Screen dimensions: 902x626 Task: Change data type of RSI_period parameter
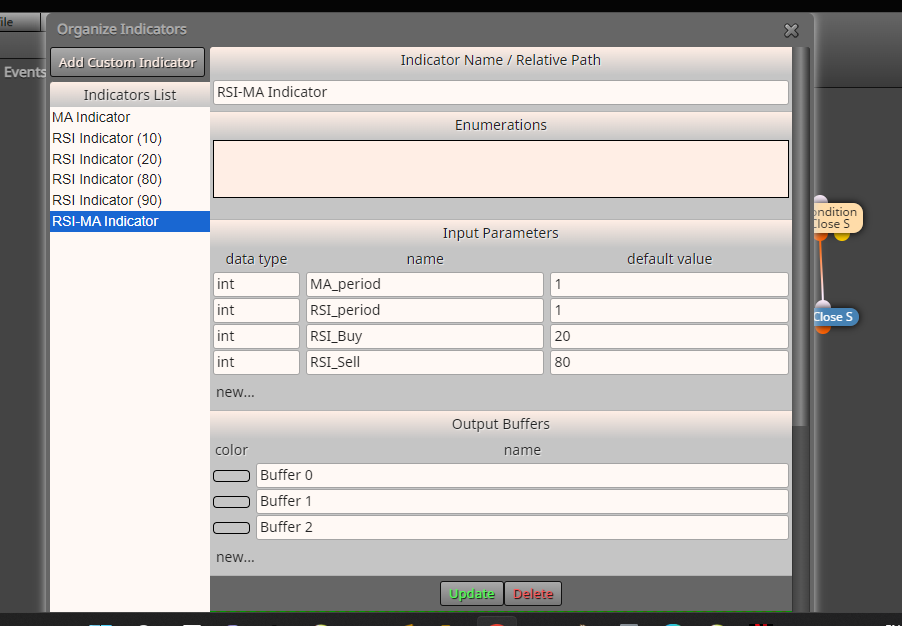point(256,310)
